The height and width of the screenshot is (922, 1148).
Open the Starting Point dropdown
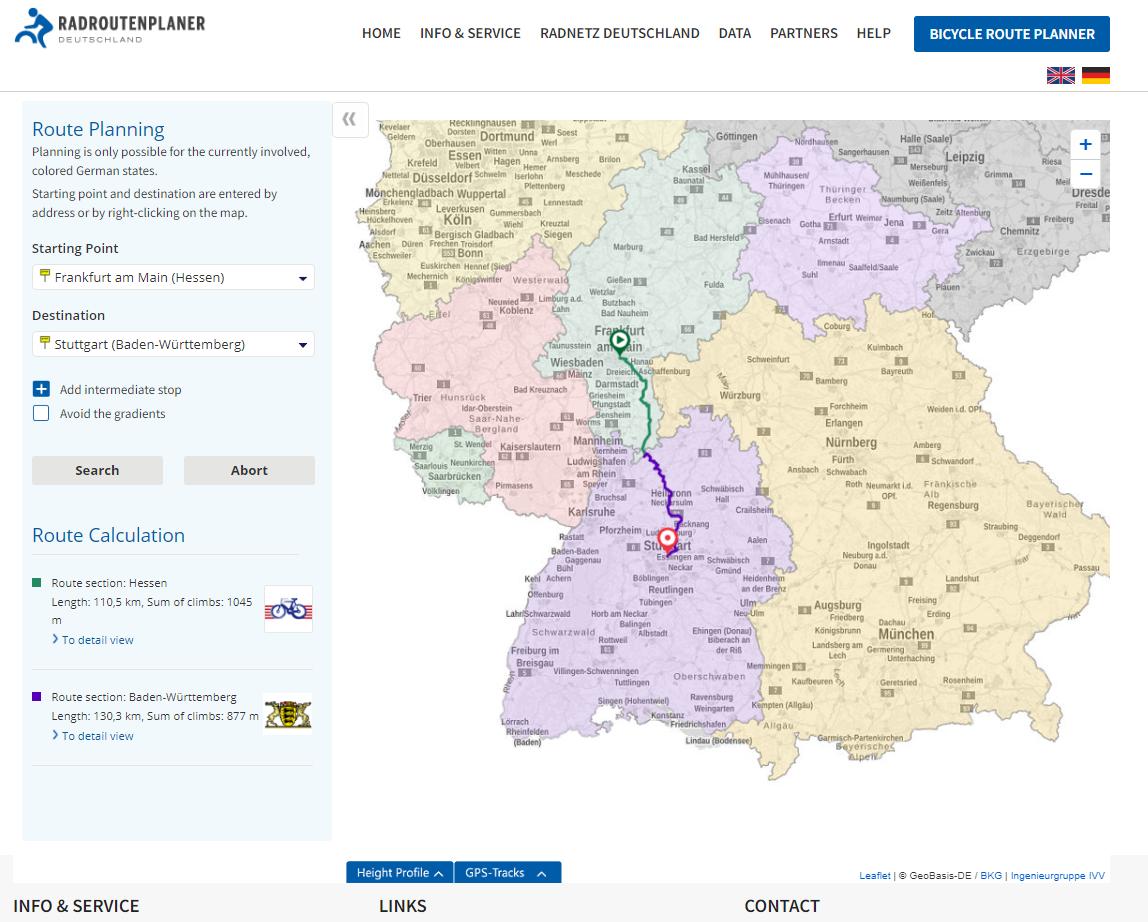point(302,277)
